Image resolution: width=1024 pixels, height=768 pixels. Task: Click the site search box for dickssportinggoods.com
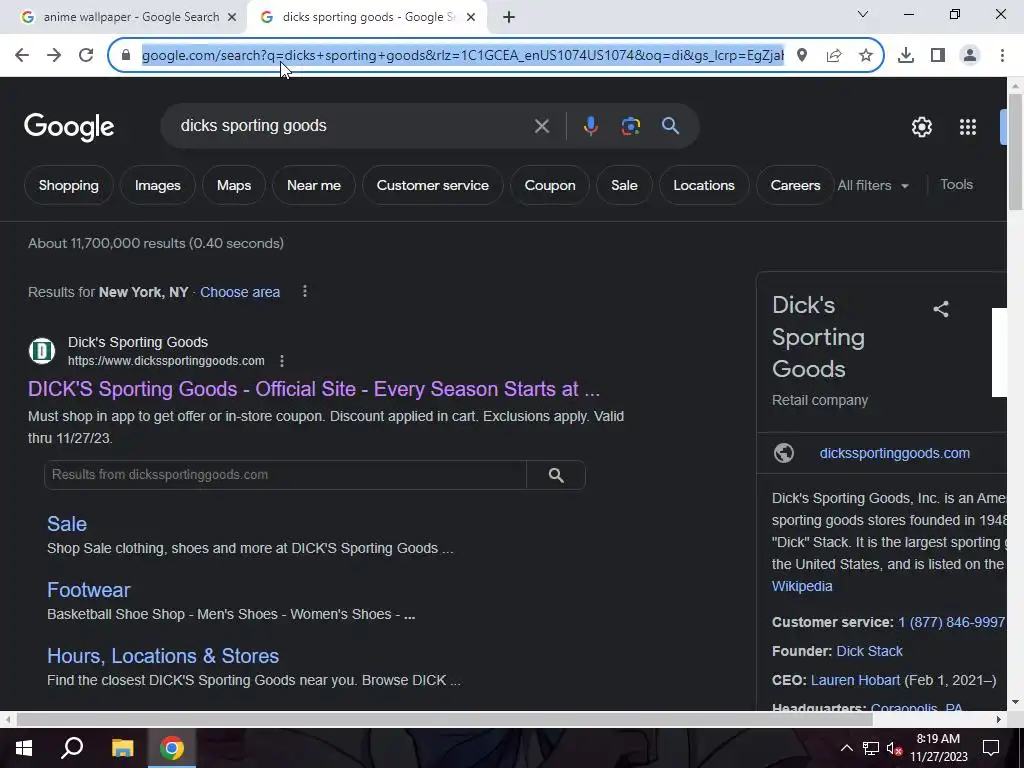click(285, 475)
